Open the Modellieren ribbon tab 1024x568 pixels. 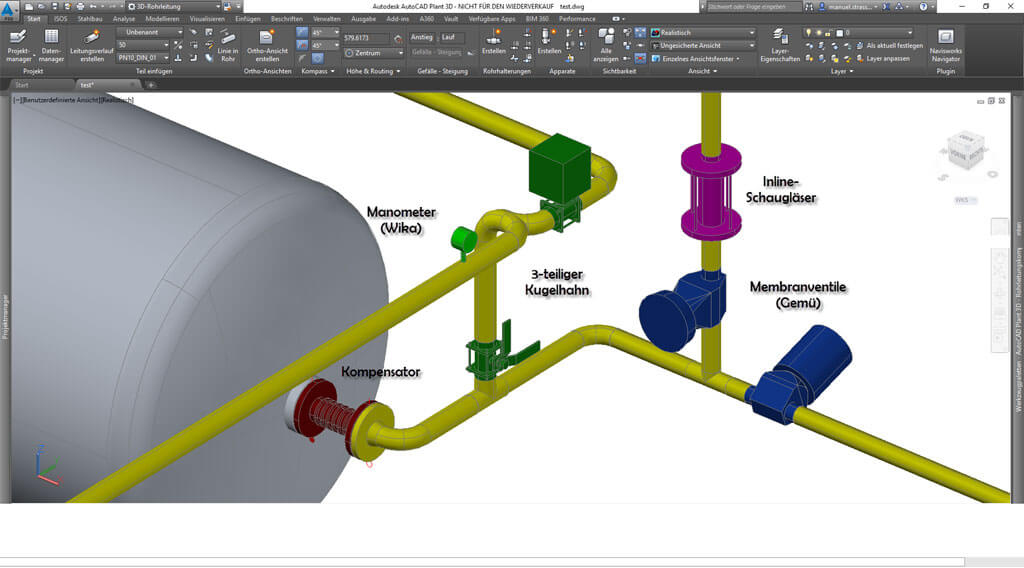[x=162, y=19]
